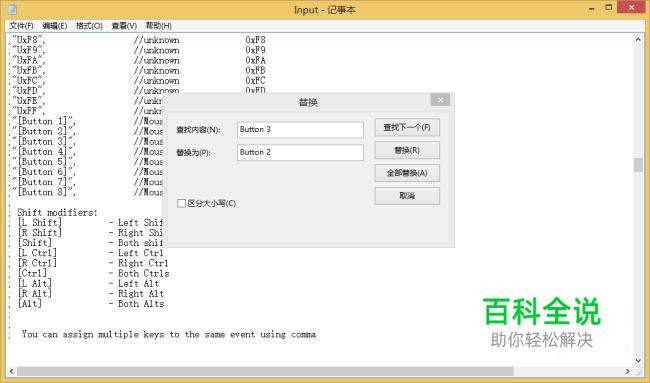Minimize the Notepad window
Viewport: 650px width, 383px height.
click(x=592, y=8)
